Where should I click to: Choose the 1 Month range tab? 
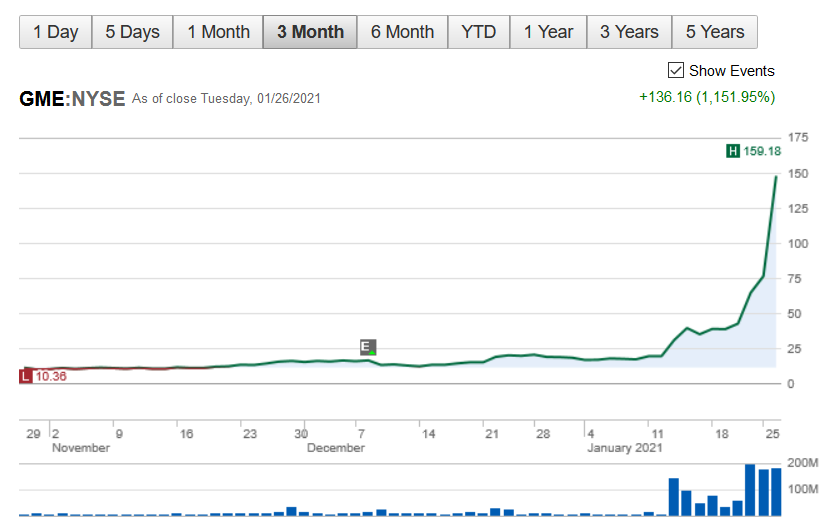(218, 32)
